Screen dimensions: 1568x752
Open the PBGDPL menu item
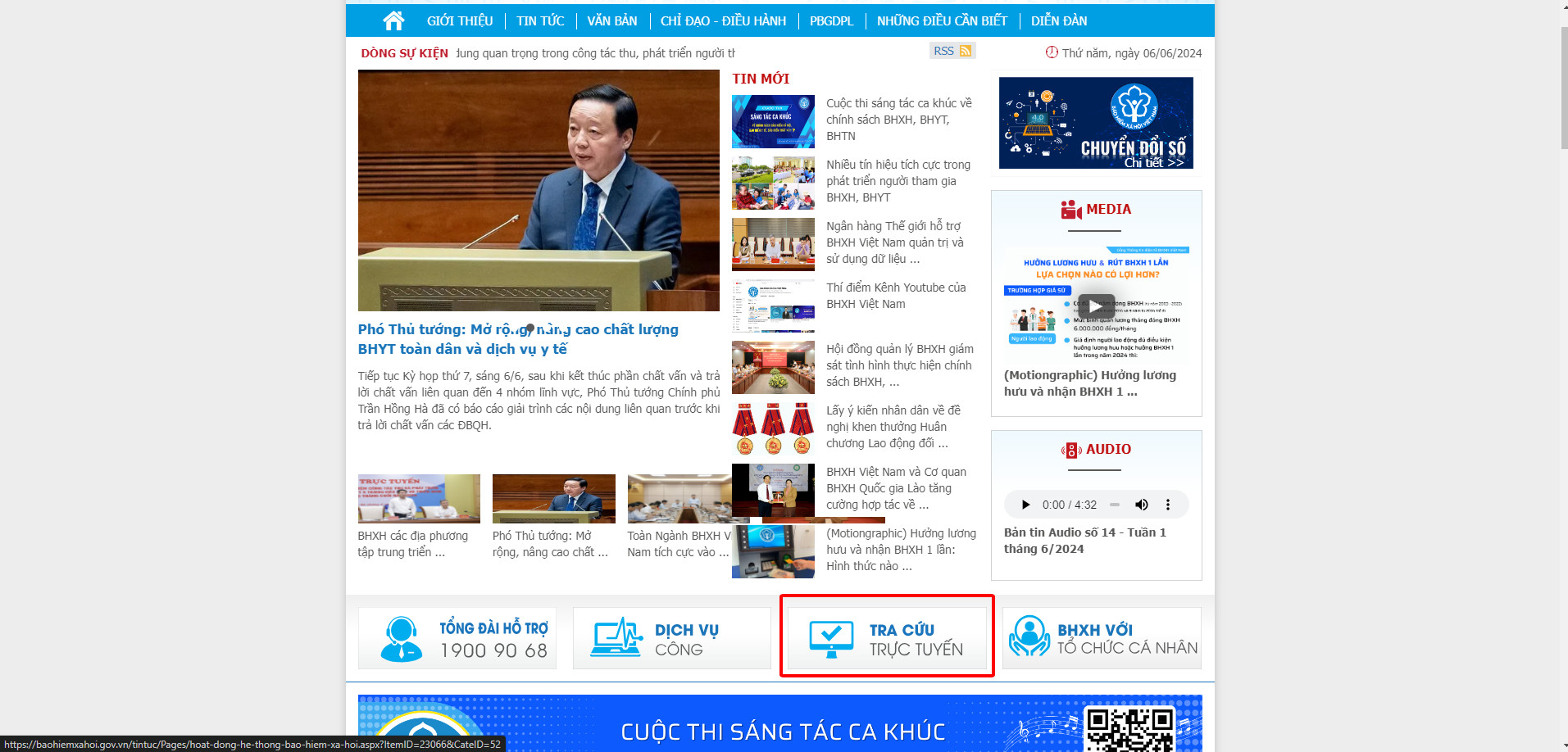coord(831,20)
